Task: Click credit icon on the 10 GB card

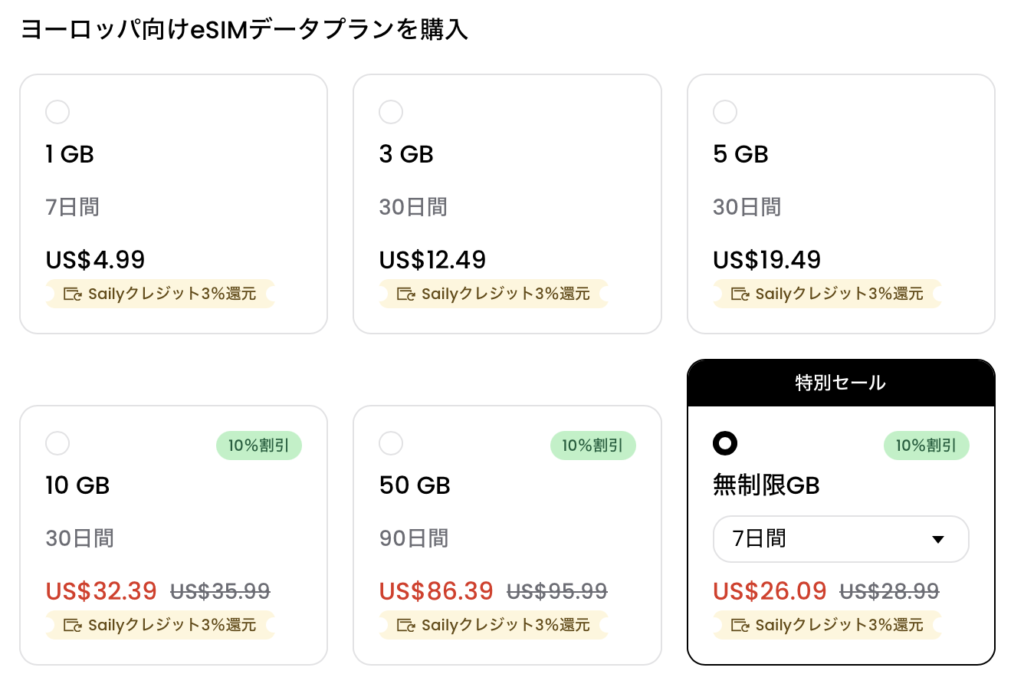Action: (x=73, y=625)
